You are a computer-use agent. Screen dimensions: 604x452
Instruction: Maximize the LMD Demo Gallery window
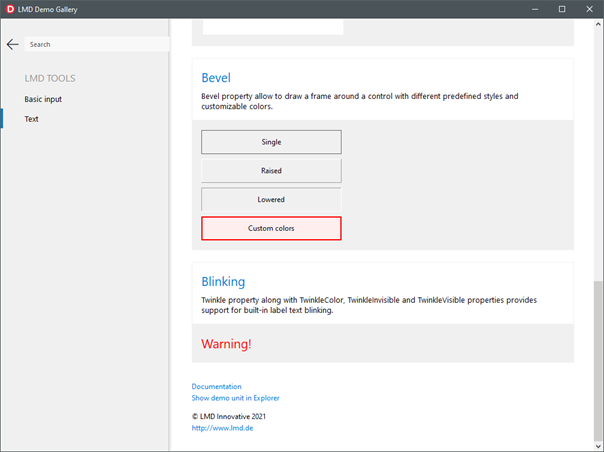point(561,9)
